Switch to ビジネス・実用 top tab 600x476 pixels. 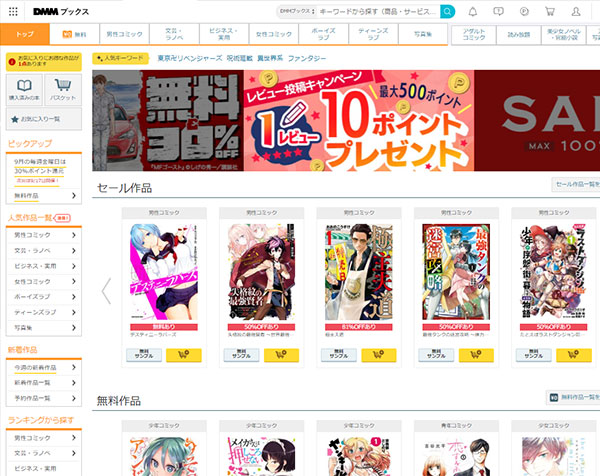click(x=224, y=34)
